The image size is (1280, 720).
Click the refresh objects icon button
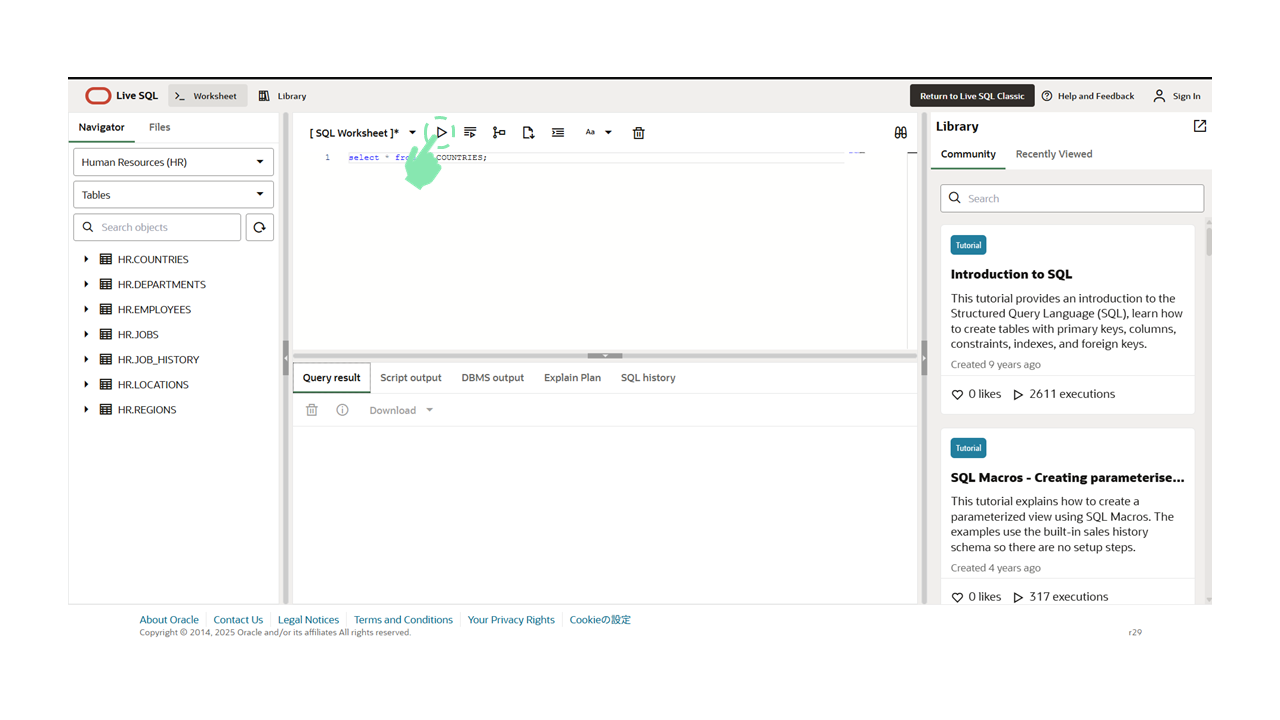260,227
